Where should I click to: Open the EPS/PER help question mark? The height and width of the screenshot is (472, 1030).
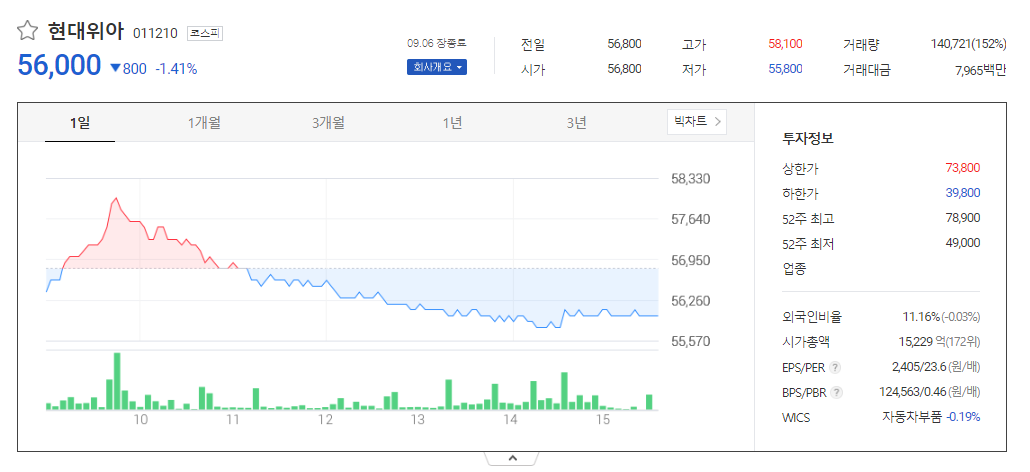pyautogui.click(x=835, y=367)
